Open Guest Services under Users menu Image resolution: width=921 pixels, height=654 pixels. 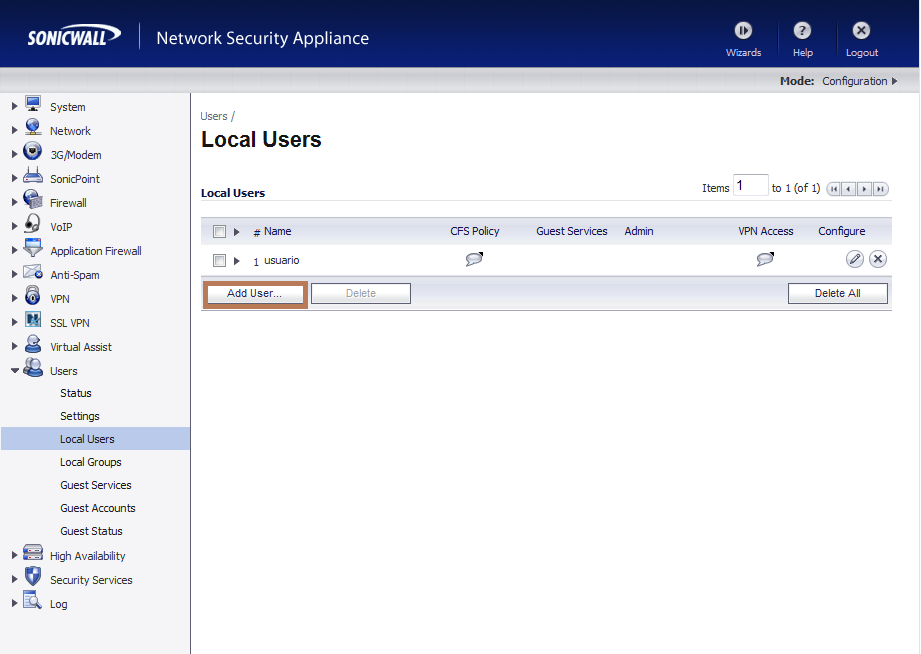(96, 485)
